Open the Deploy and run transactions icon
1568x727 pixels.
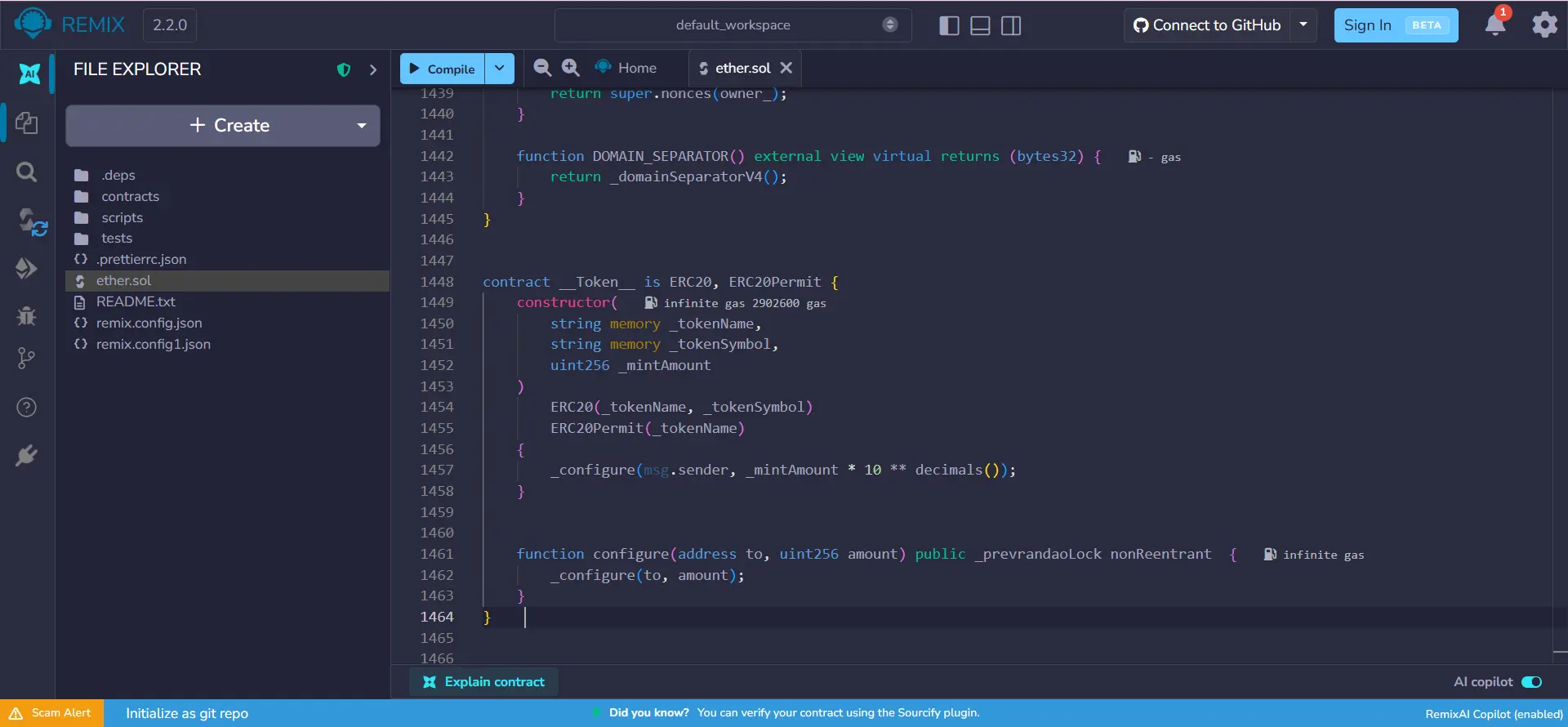[26, 268]
